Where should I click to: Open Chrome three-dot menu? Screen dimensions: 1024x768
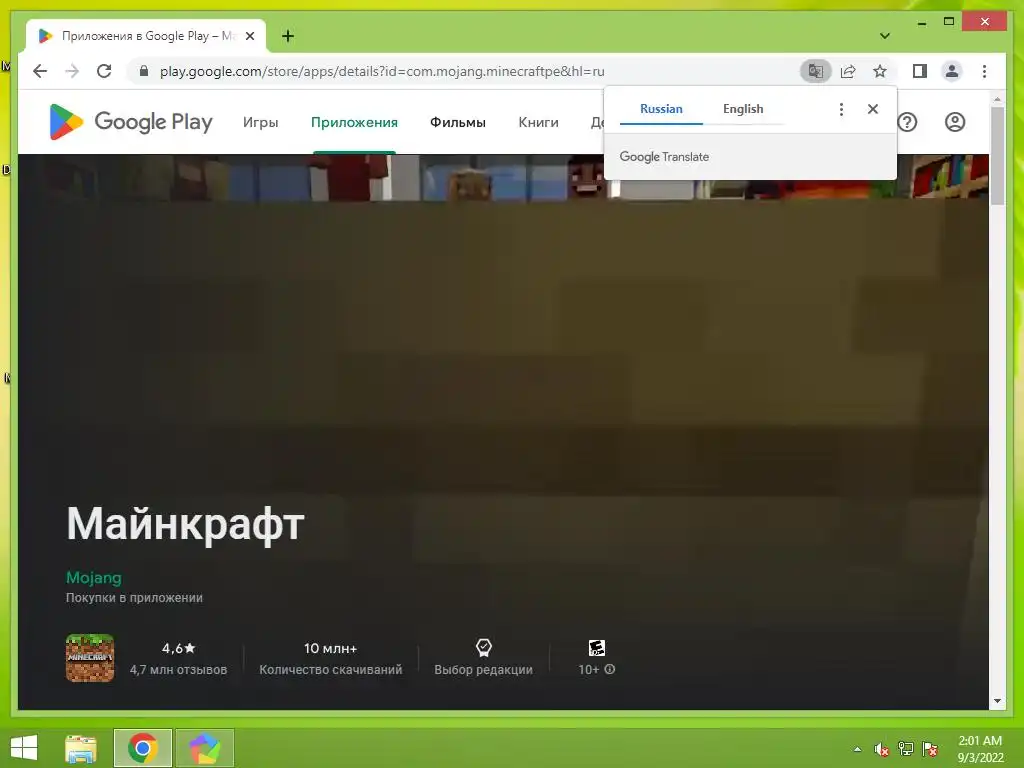(x=984, y=71)
